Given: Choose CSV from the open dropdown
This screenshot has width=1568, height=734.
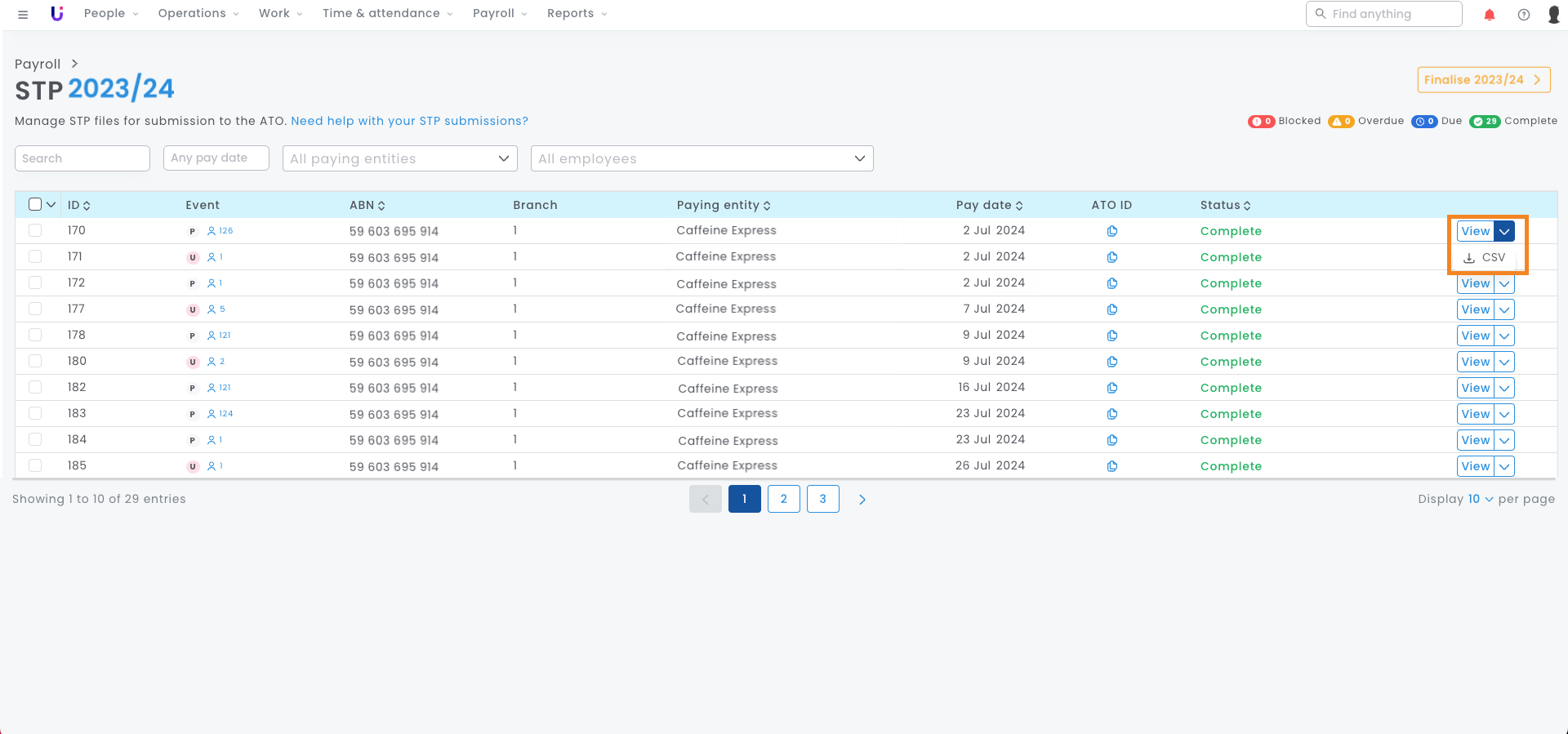Looking at the screenshot, I should point(1486,257).
